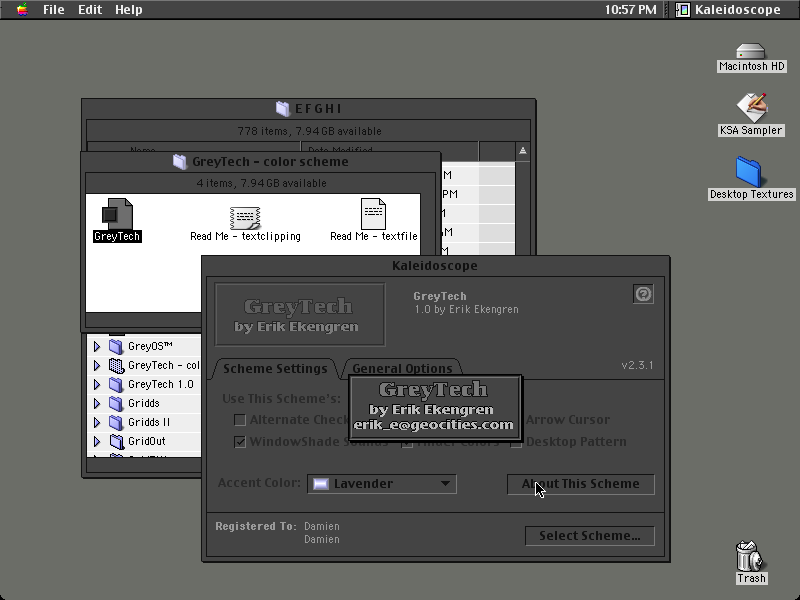Select the Gridds folder icon
The image size is (800, 600).
(116, 404)
